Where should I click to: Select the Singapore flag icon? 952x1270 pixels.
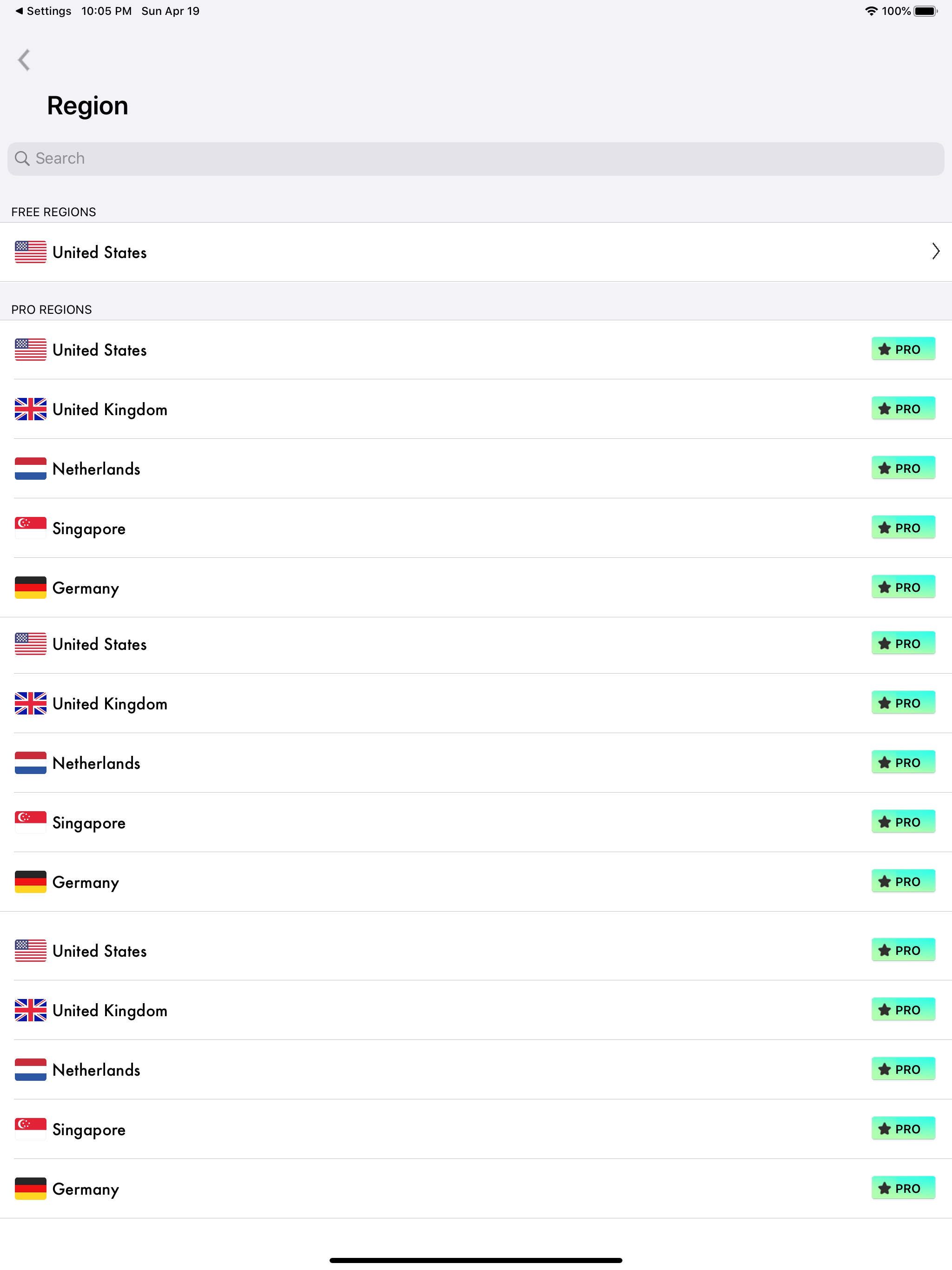pos(30,528)
